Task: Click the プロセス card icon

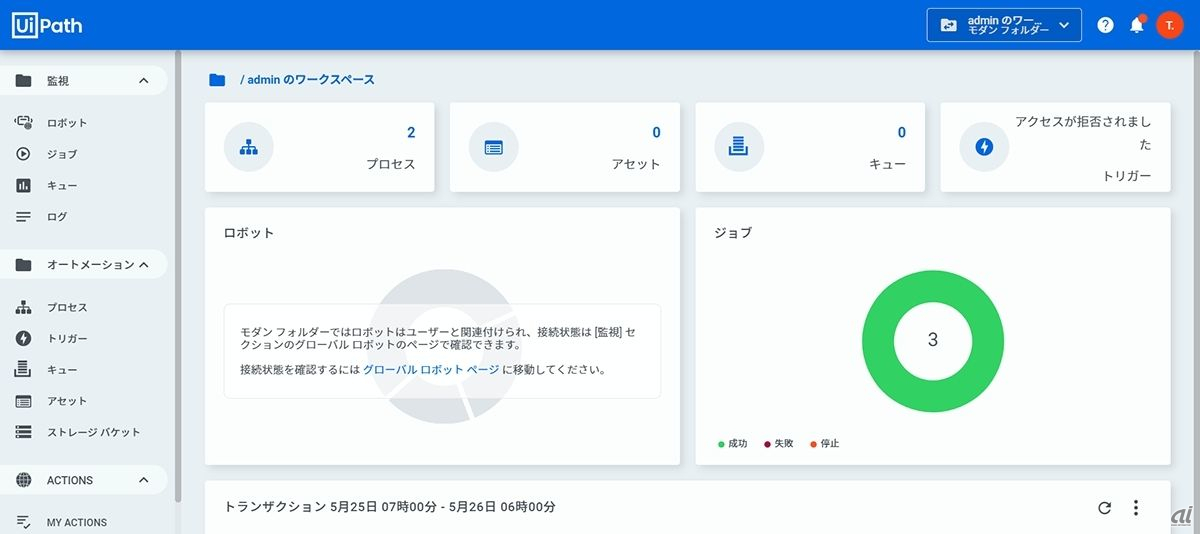Action: pyautogui.click(x=249, y=147)
